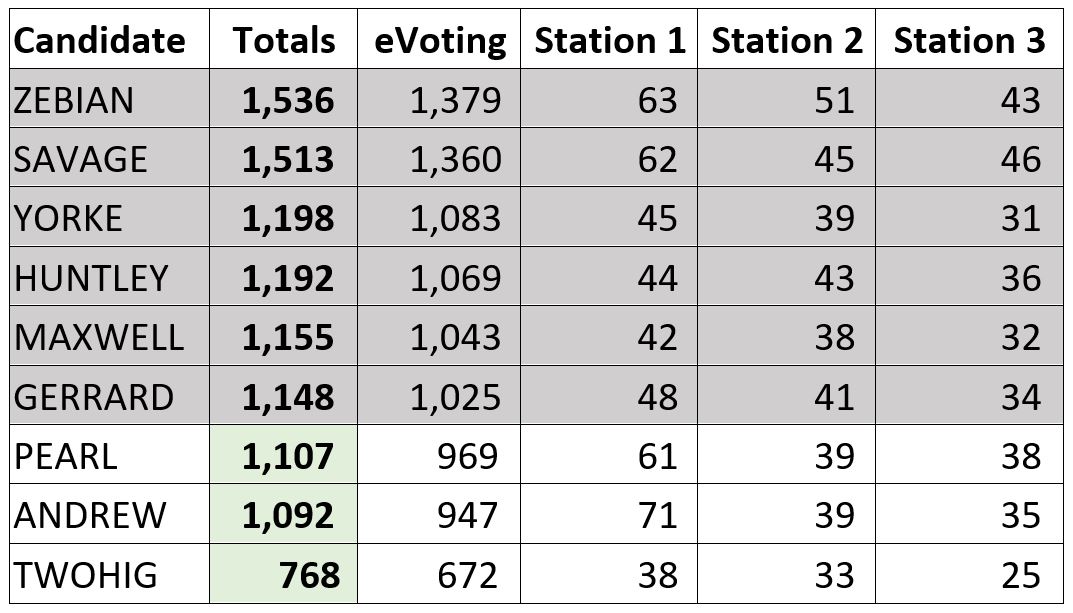Click the Station 2 column header
The height and width of the screenshot is (613, 1073).
click(x=786, y=39)
